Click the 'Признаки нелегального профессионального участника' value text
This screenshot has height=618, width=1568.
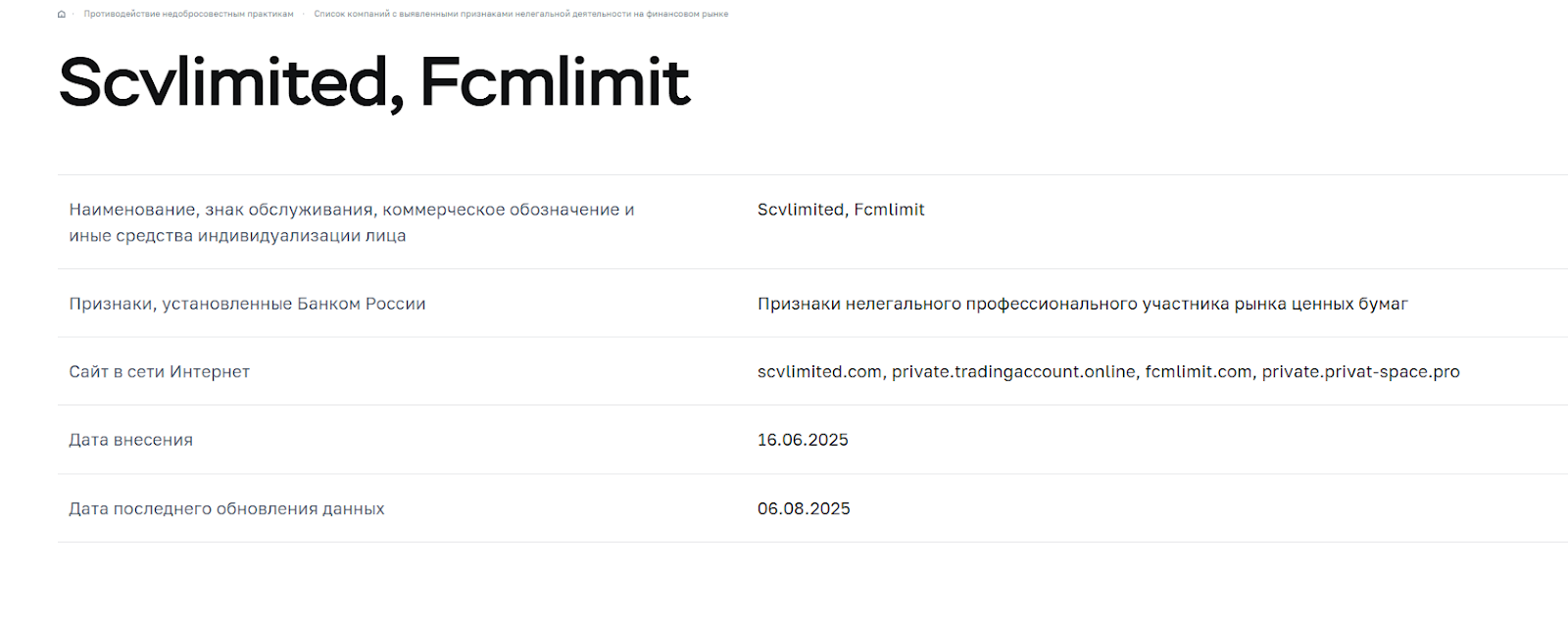(x=1082, y=304)
